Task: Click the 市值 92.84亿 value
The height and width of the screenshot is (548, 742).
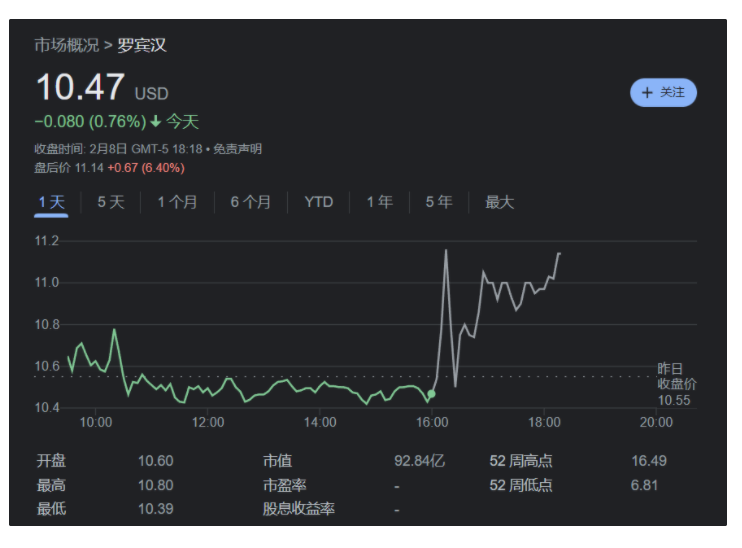Action: (x=419, y=461)
